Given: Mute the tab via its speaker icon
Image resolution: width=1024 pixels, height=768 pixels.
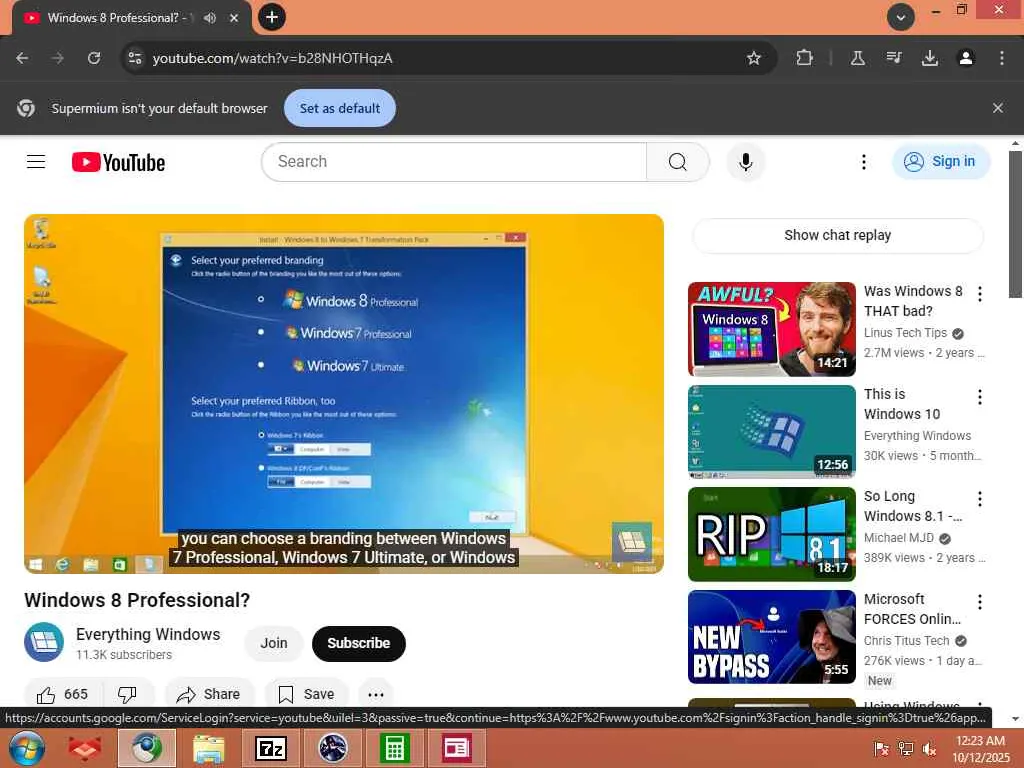Looking at the screenshot, I should [210, 18].
